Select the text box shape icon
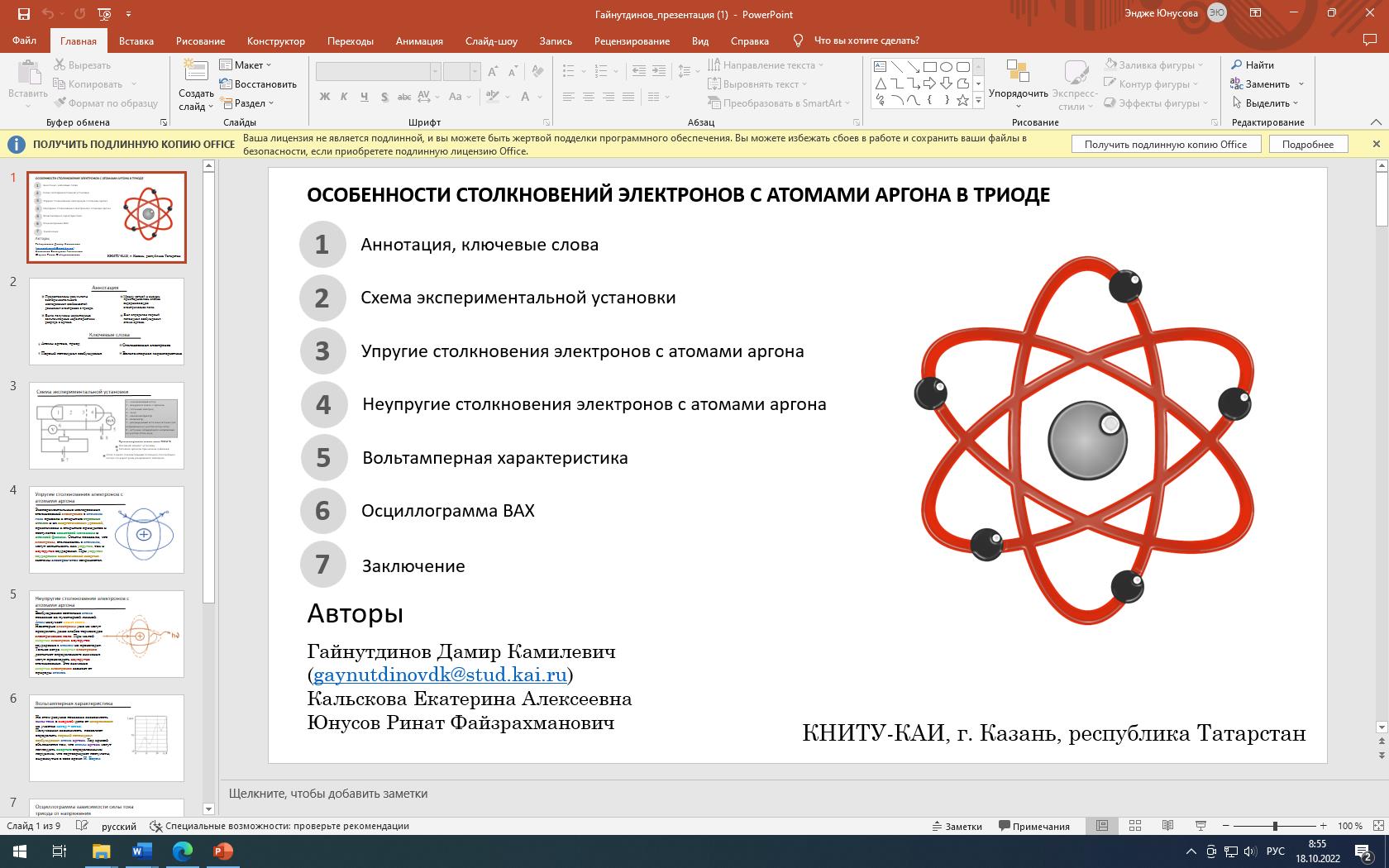This screenshot has height=868, width=1389. tap(880, 67)
